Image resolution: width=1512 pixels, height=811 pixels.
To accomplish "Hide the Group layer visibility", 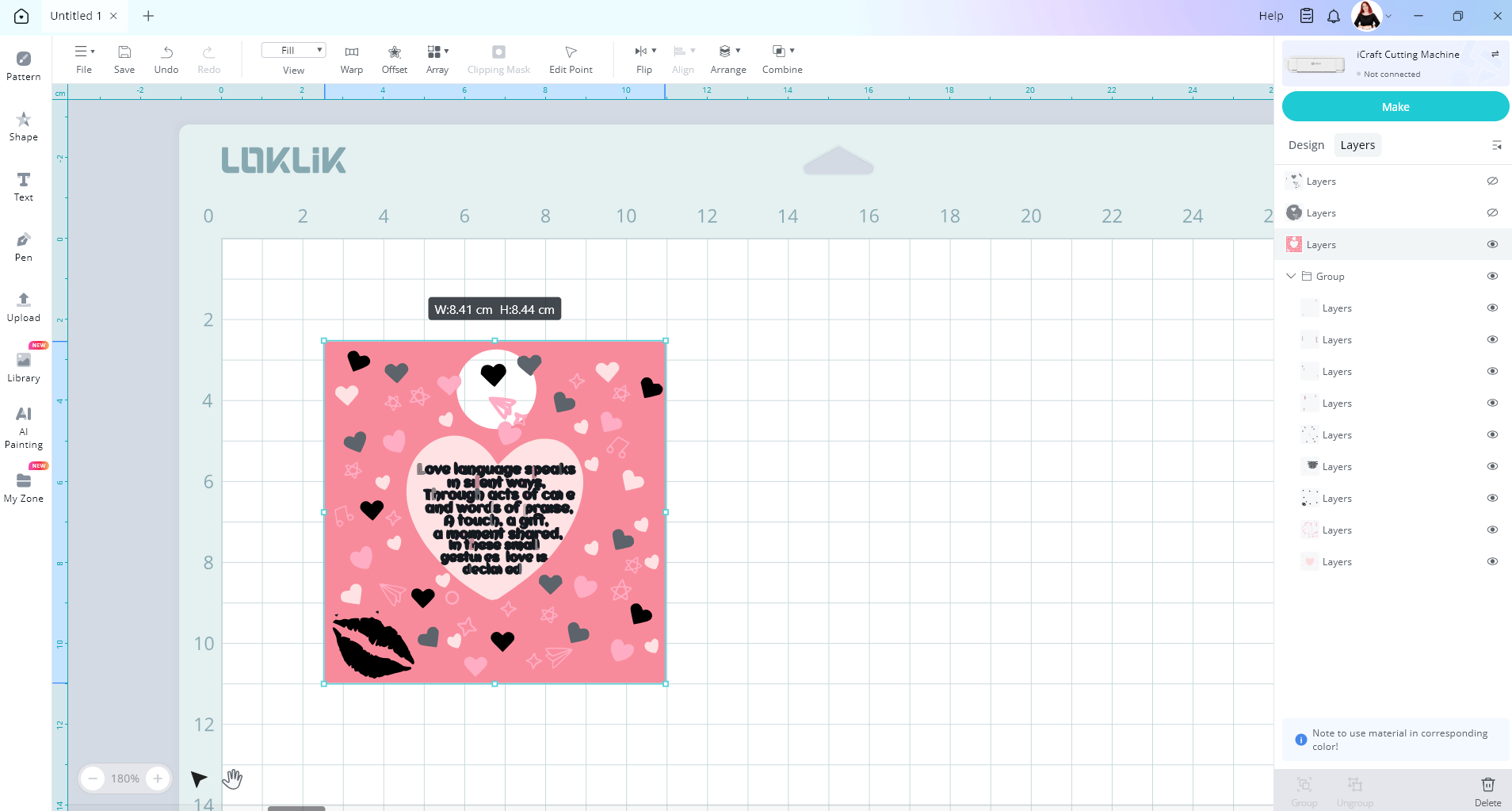I will (x=1492, y=276).
